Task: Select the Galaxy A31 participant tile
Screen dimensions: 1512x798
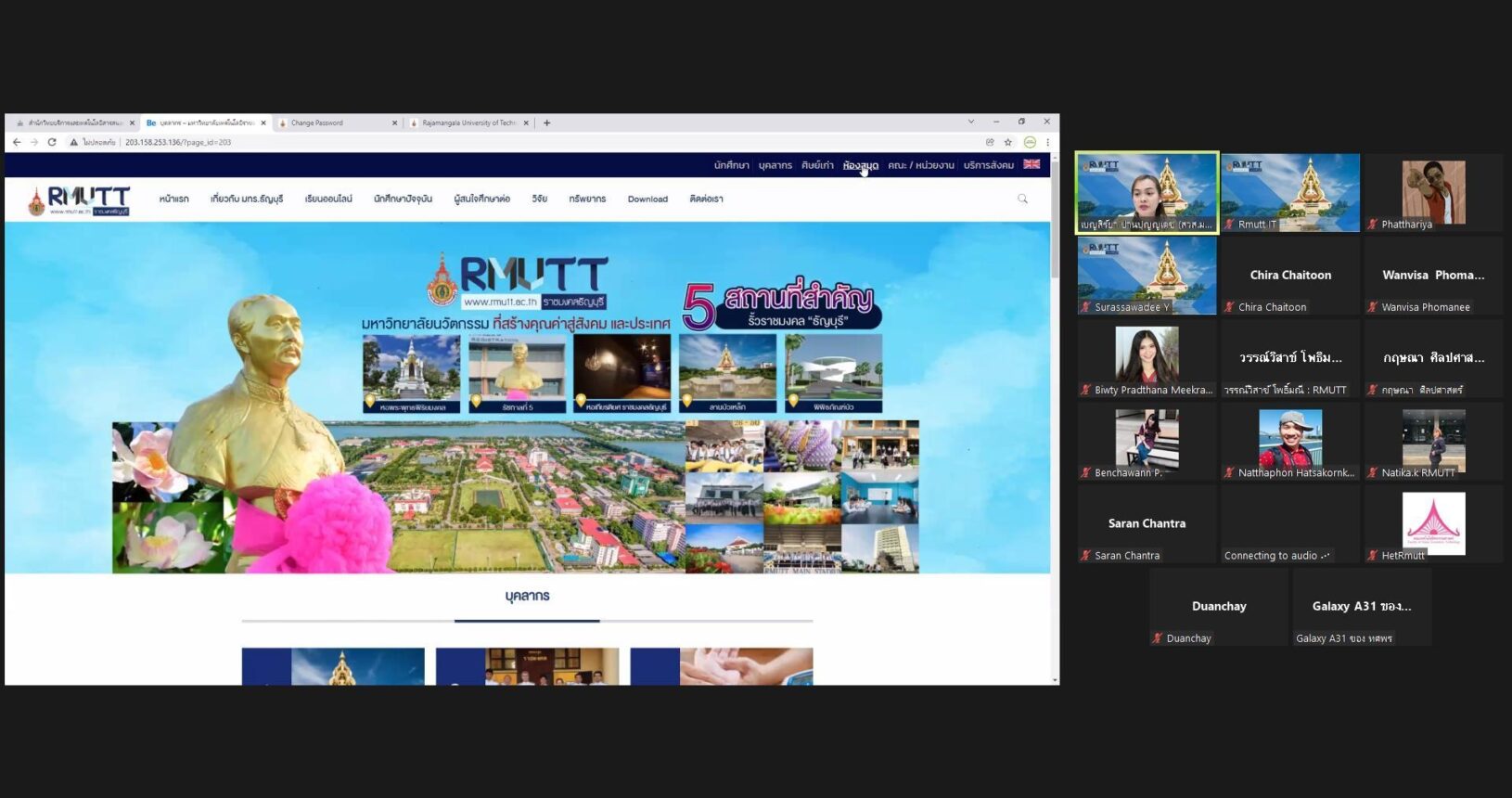Action: 1362,607
